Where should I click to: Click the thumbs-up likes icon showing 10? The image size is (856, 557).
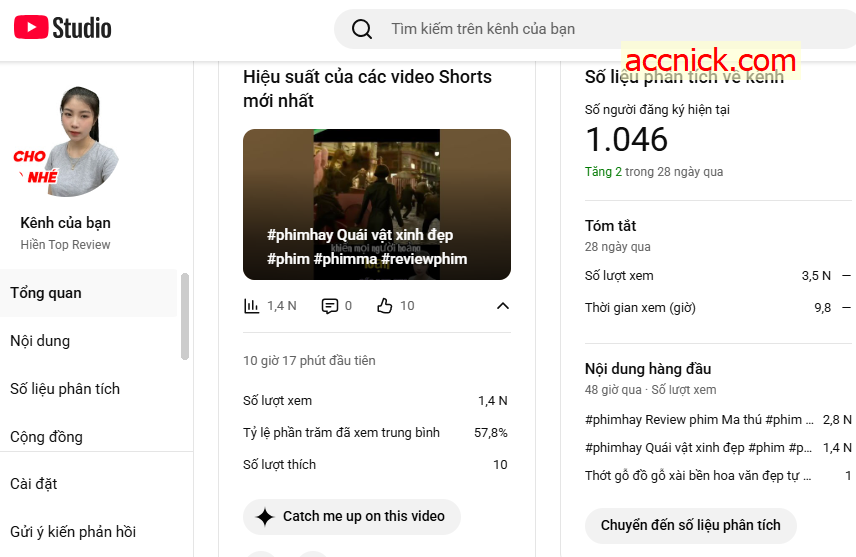[384, 306]
